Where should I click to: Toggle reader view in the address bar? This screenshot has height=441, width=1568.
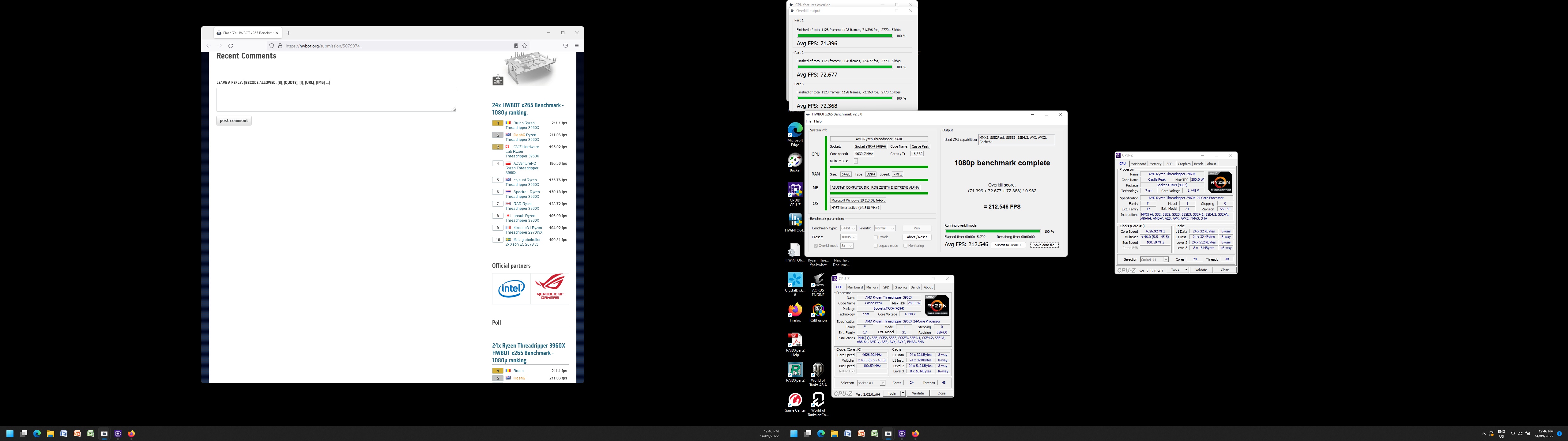point(515,46)
